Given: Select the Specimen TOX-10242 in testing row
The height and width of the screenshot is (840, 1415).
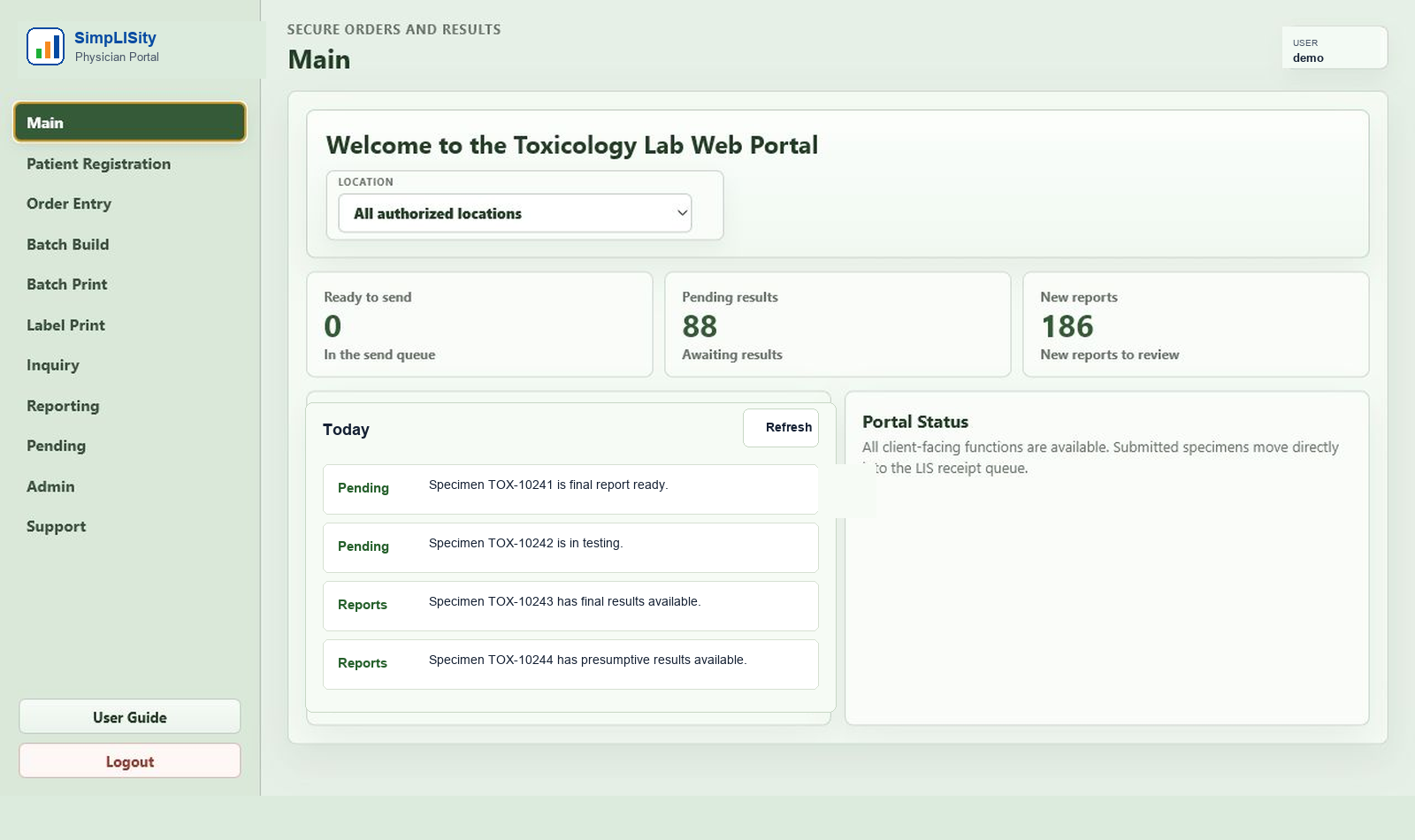Looking at the screenshot, I should point(570,547).
